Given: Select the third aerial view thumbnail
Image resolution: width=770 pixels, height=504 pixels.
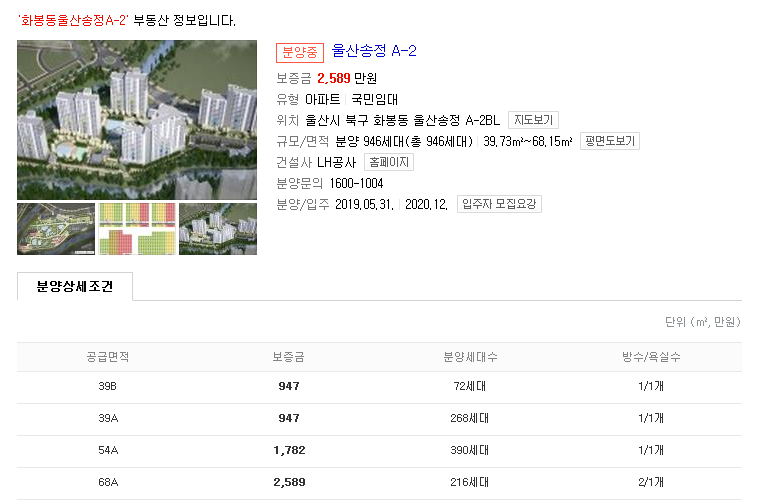Looking at the screenshot, I should click(x=218, y=229).
